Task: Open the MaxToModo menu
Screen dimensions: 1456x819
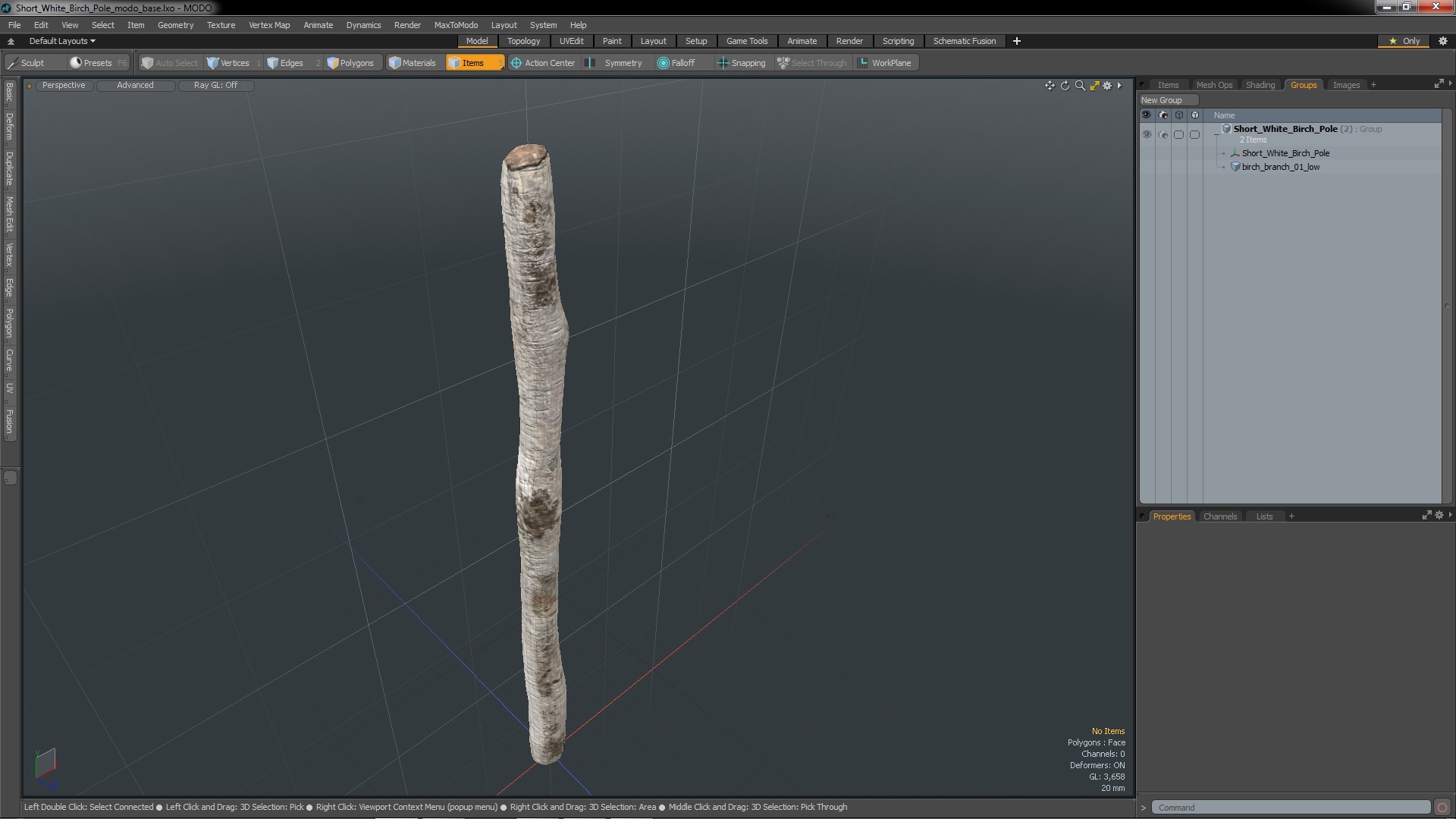Action: 456,25
